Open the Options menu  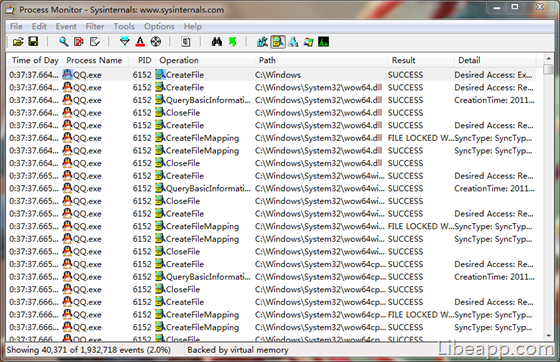click(x=159, y=26)
